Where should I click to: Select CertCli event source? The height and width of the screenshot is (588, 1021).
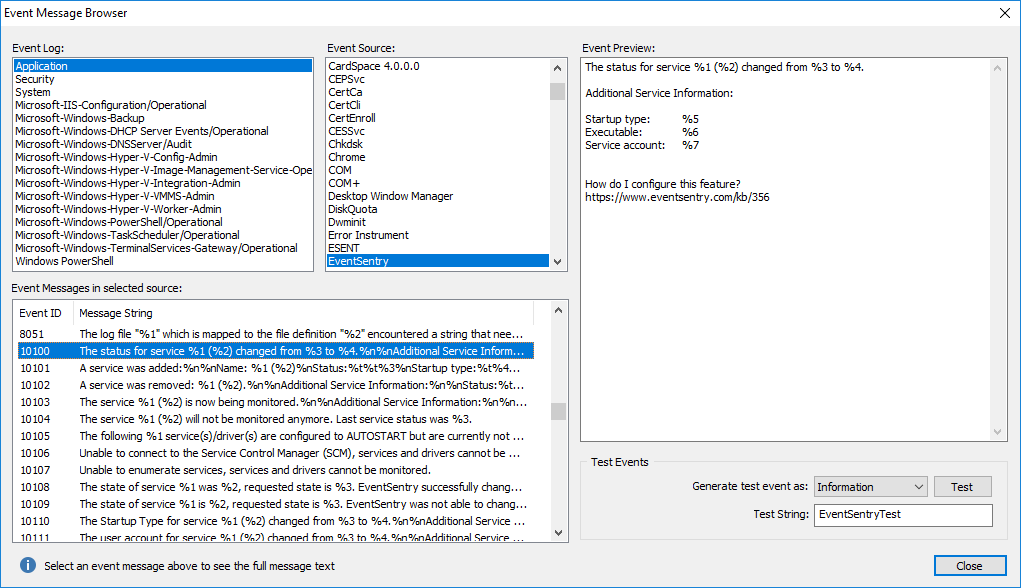(438, 105)
